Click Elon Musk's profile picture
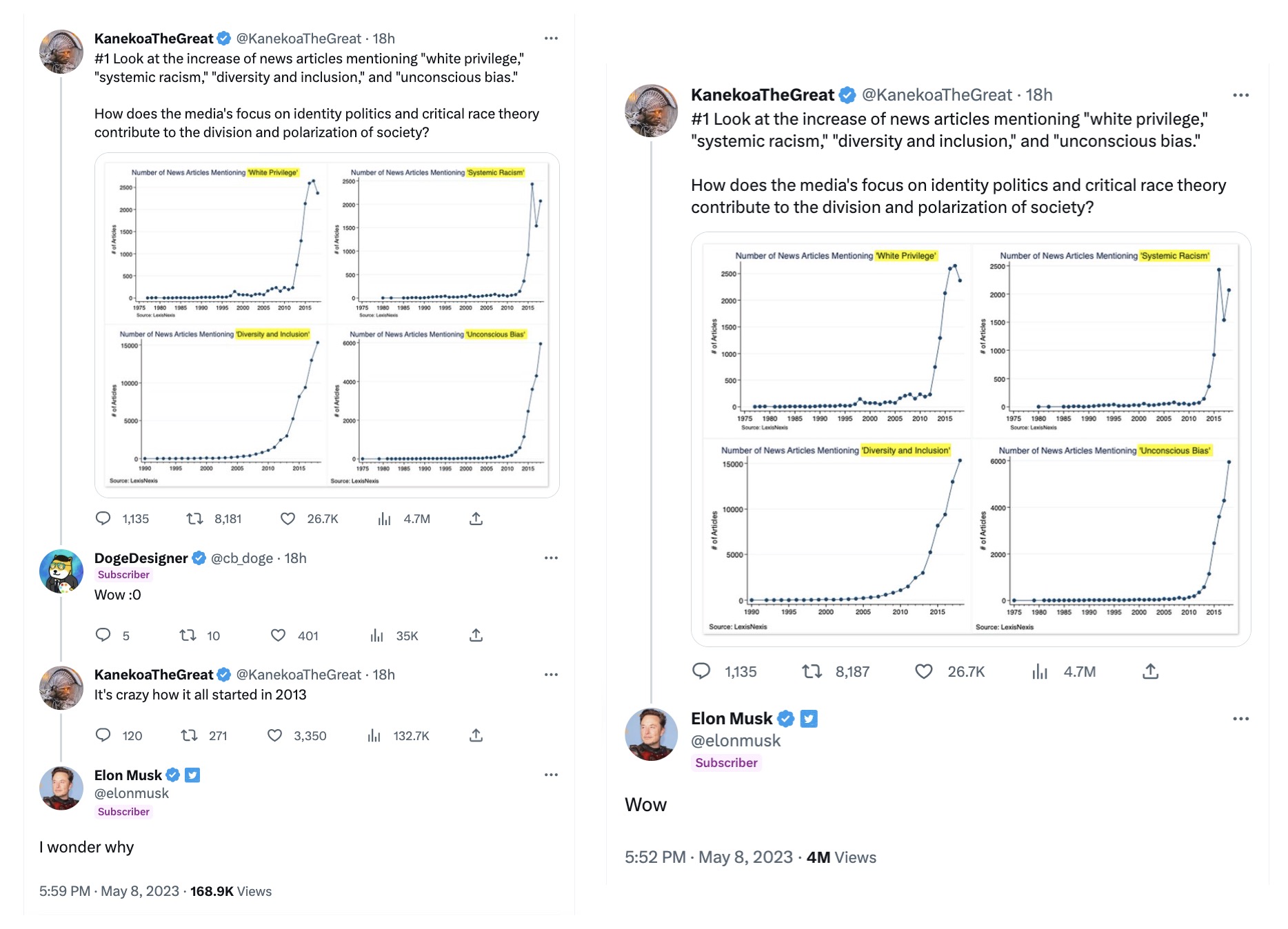1288x929 pixels. 650,734
